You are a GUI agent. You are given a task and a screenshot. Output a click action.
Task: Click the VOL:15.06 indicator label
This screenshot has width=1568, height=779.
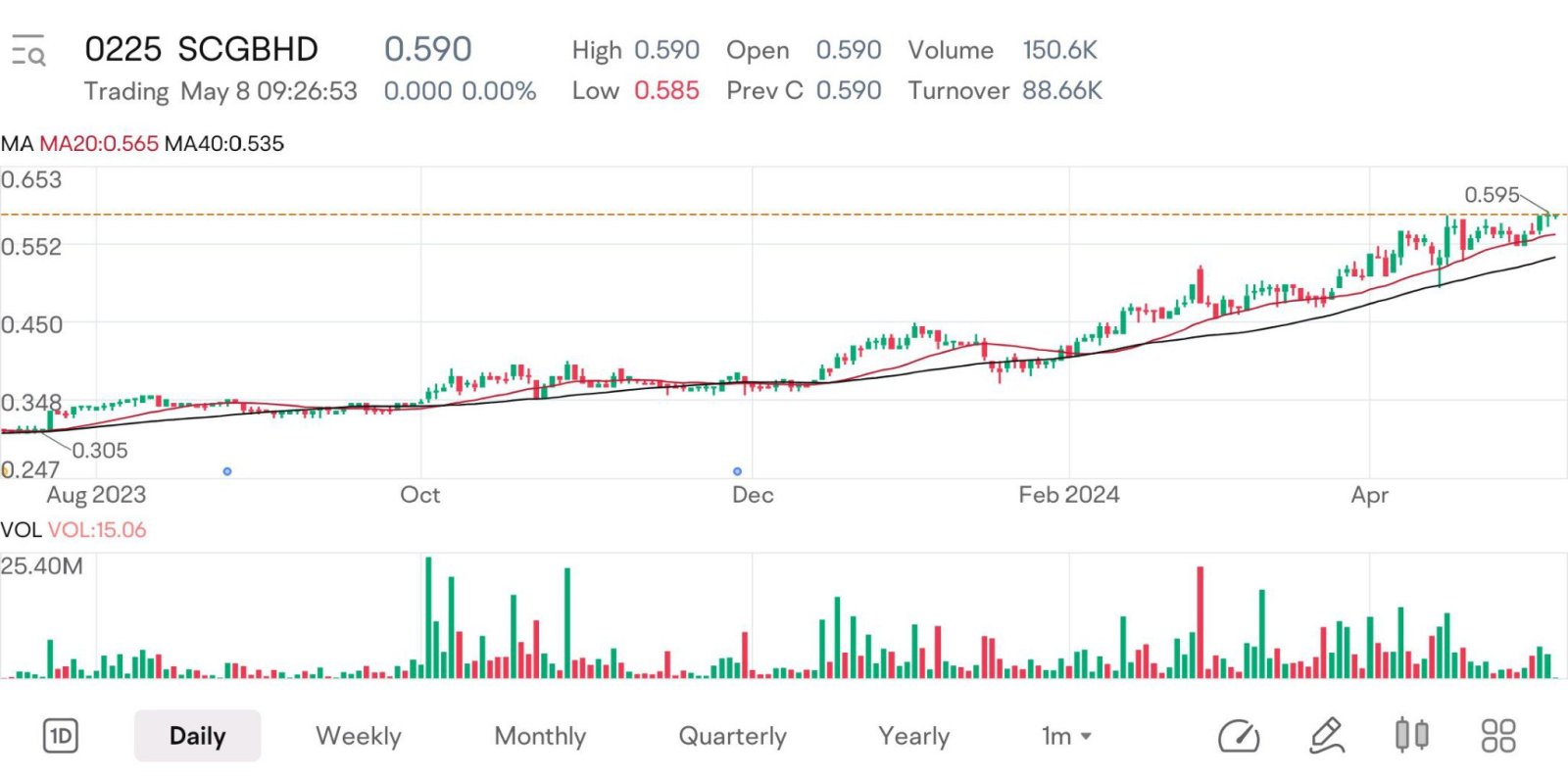pyautogui.click(x=97, y=530)
